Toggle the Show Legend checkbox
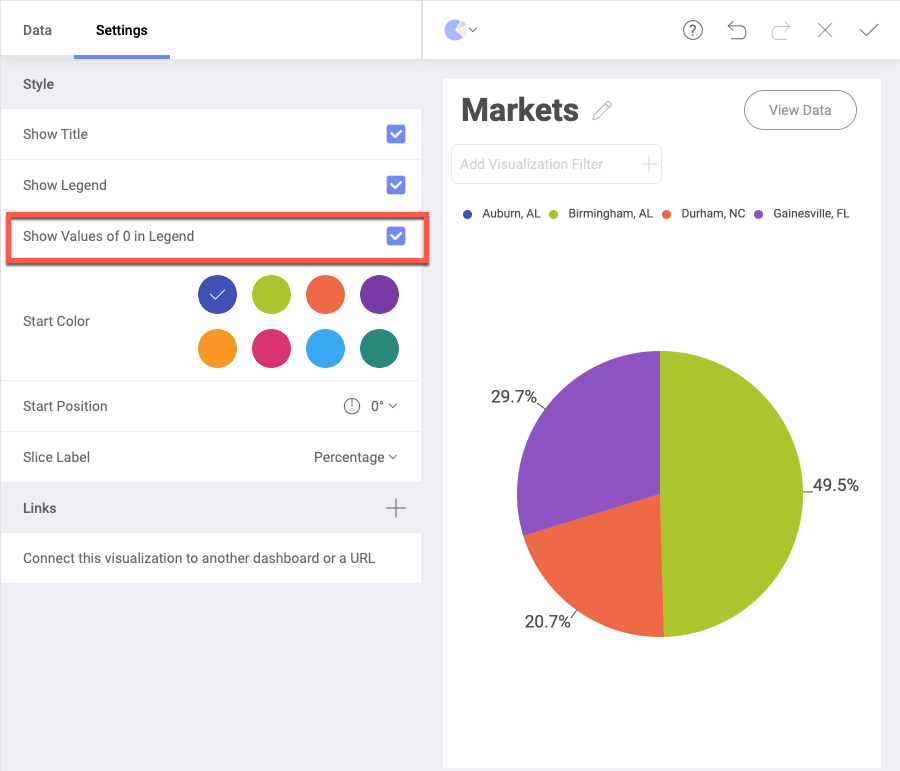The width and height of the screenshot is (900, 771). 396,185
